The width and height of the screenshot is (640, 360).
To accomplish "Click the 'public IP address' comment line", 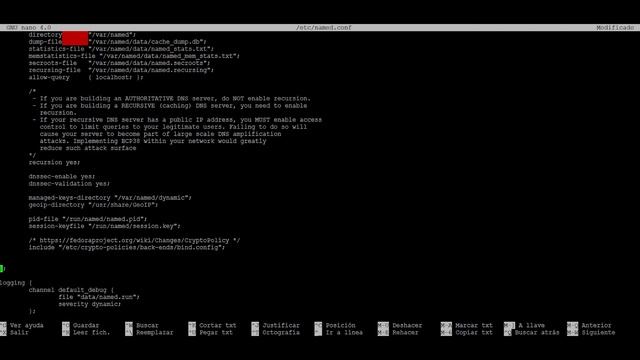I will tap(177, 120).
